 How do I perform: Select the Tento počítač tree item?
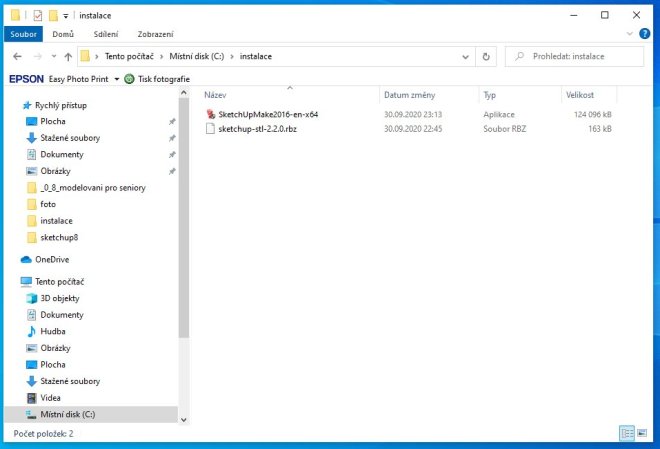(59, 282)
